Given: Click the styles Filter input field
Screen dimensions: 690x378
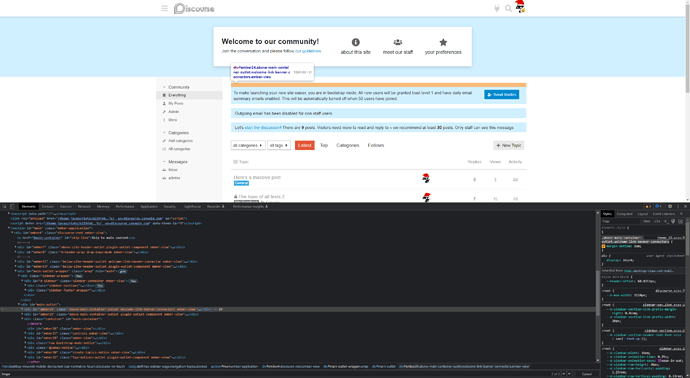Looking at the screenshot, I should tap(620, 221).
